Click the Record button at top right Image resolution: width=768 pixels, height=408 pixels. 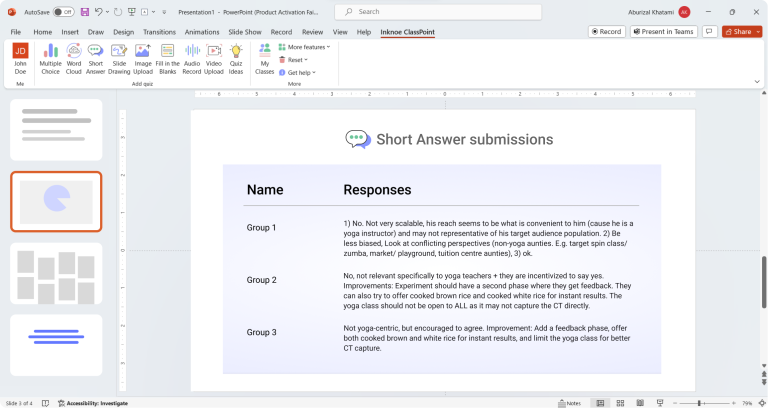[607, 31]
